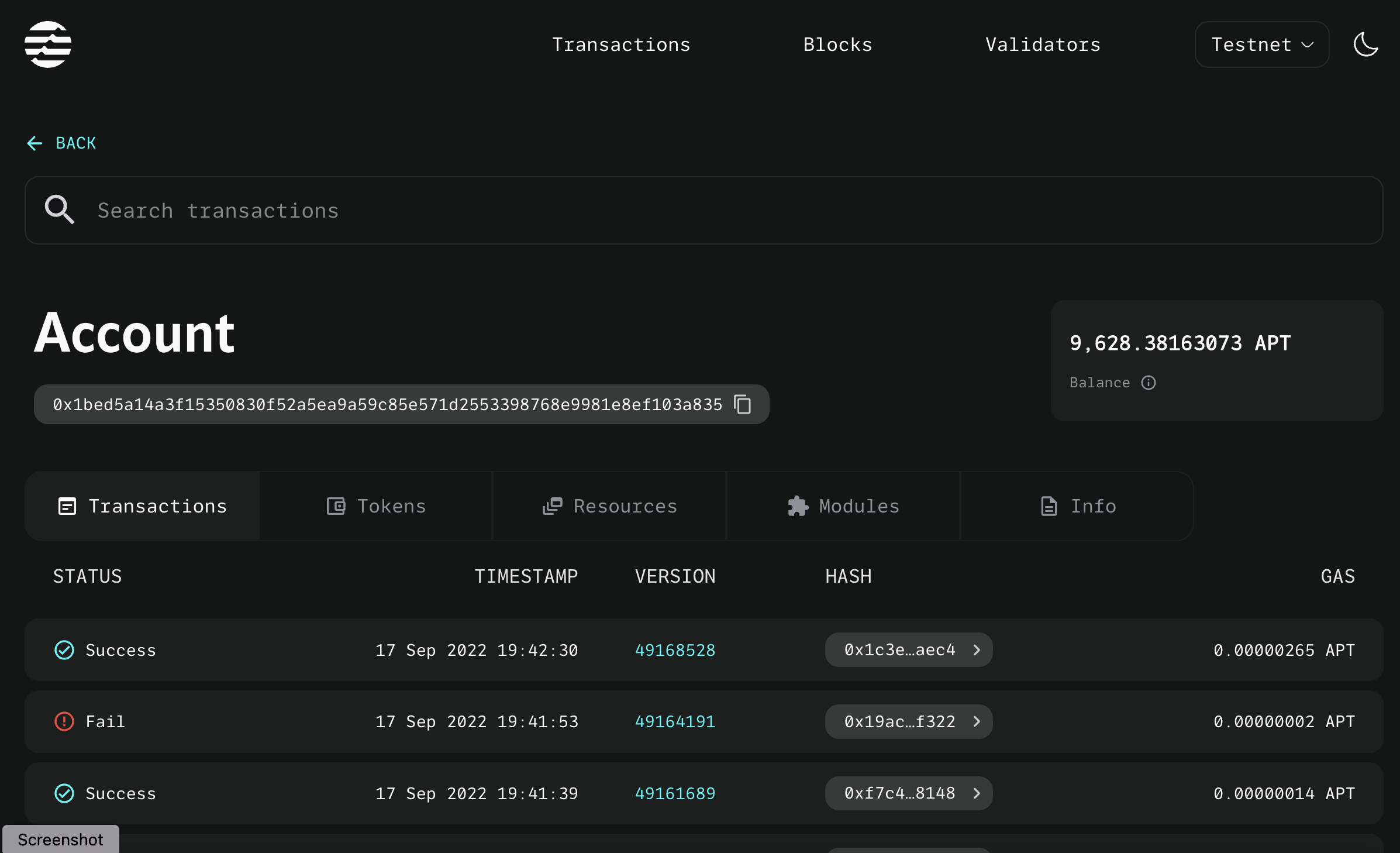
Task: Click the Tokens tab icon
Action: (x=335, y=506)
